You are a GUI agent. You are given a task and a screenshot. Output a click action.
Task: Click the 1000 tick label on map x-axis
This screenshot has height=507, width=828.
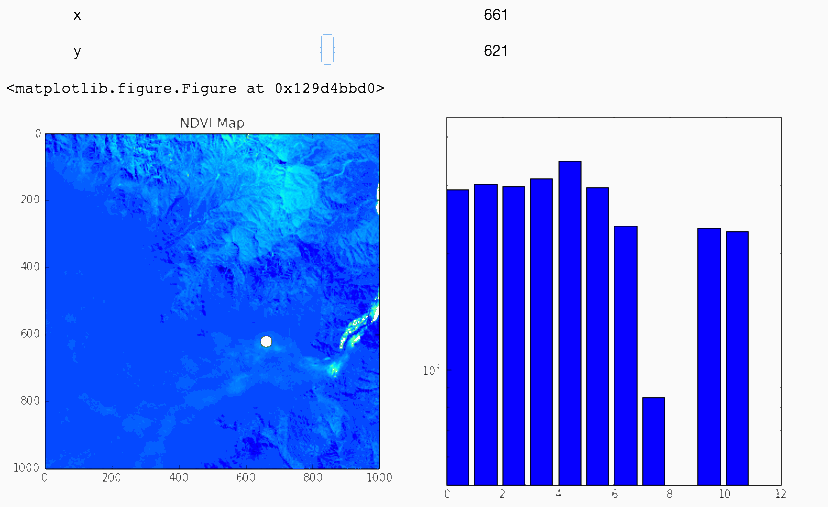(x=379, y=477)
